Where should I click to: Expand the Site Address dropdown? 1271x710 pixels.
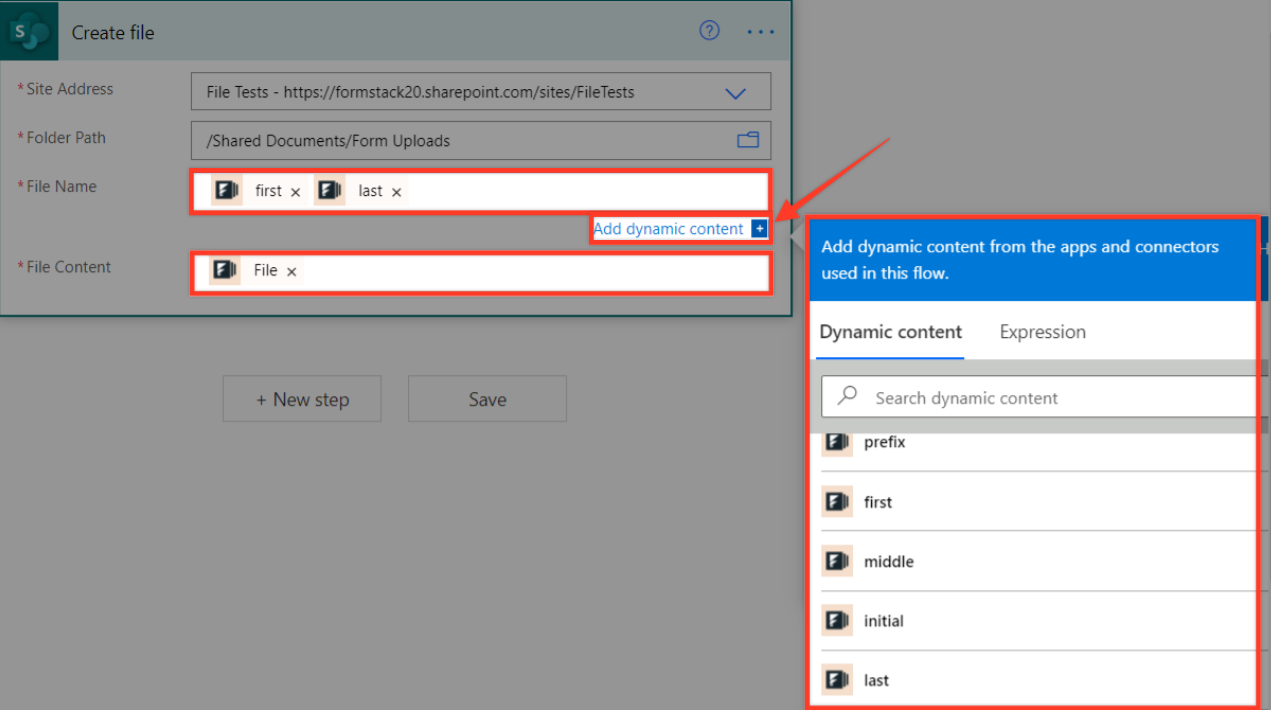point(735,93)
